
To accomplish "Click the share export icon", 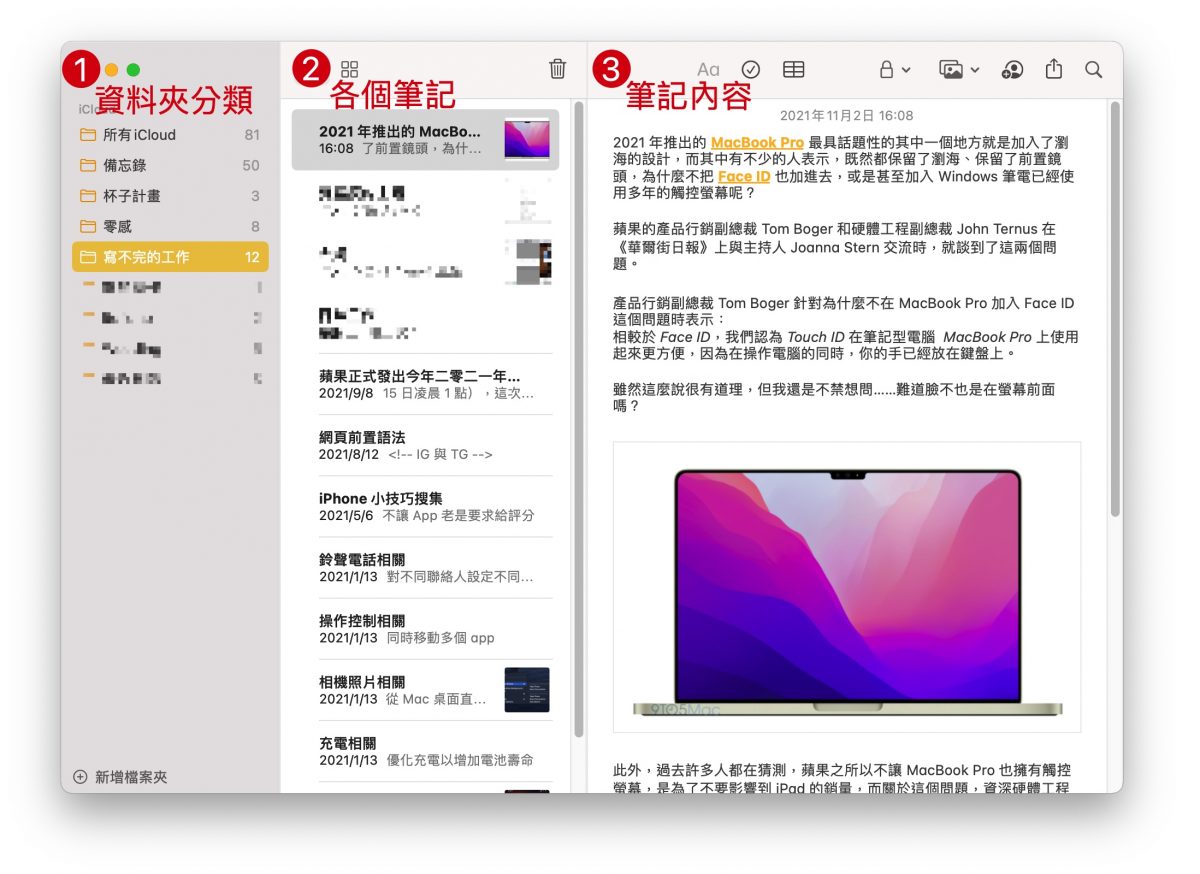I will click(x=1053, y=69).
